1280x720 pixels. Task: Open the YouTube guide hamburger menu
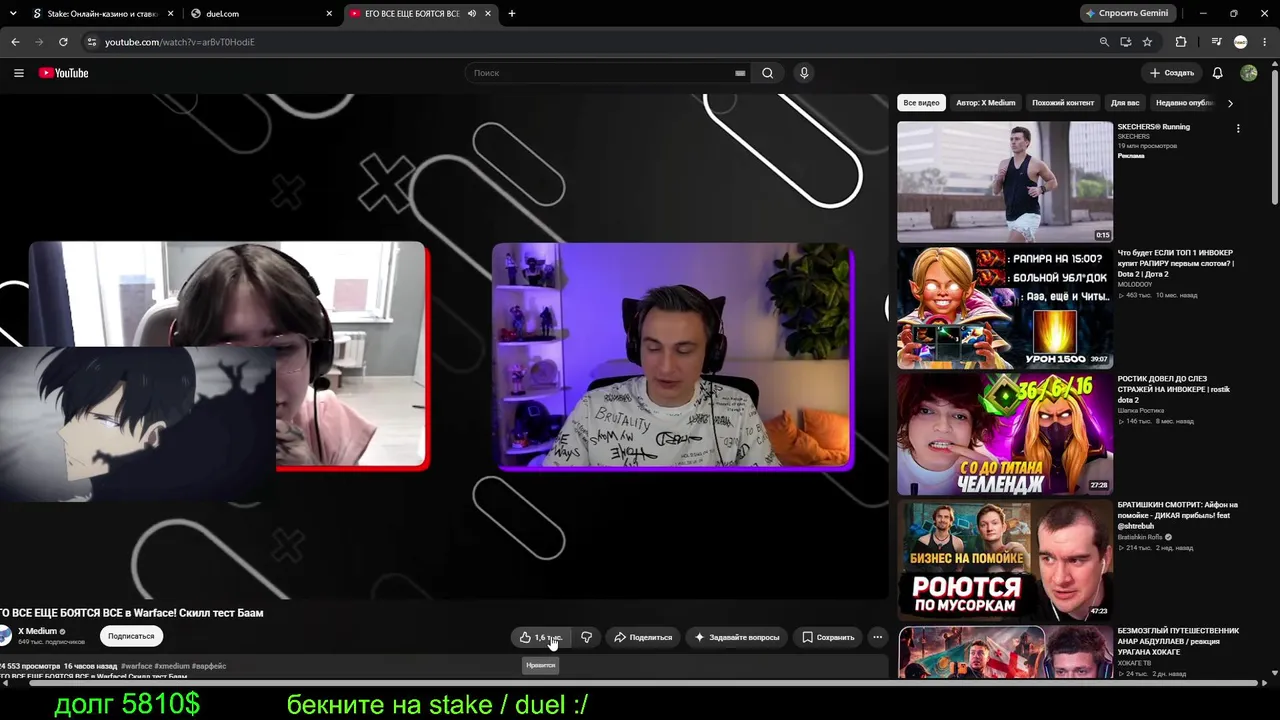point(18,73)
